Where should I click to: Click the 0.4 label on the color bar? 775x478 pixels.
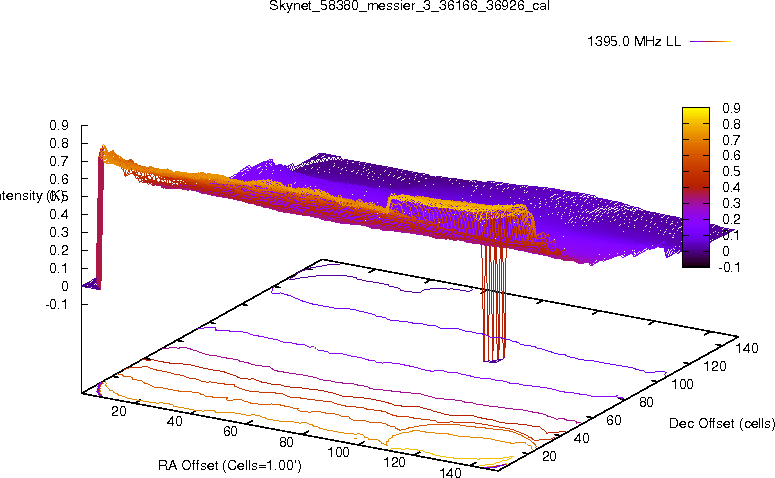coord(731,187)
